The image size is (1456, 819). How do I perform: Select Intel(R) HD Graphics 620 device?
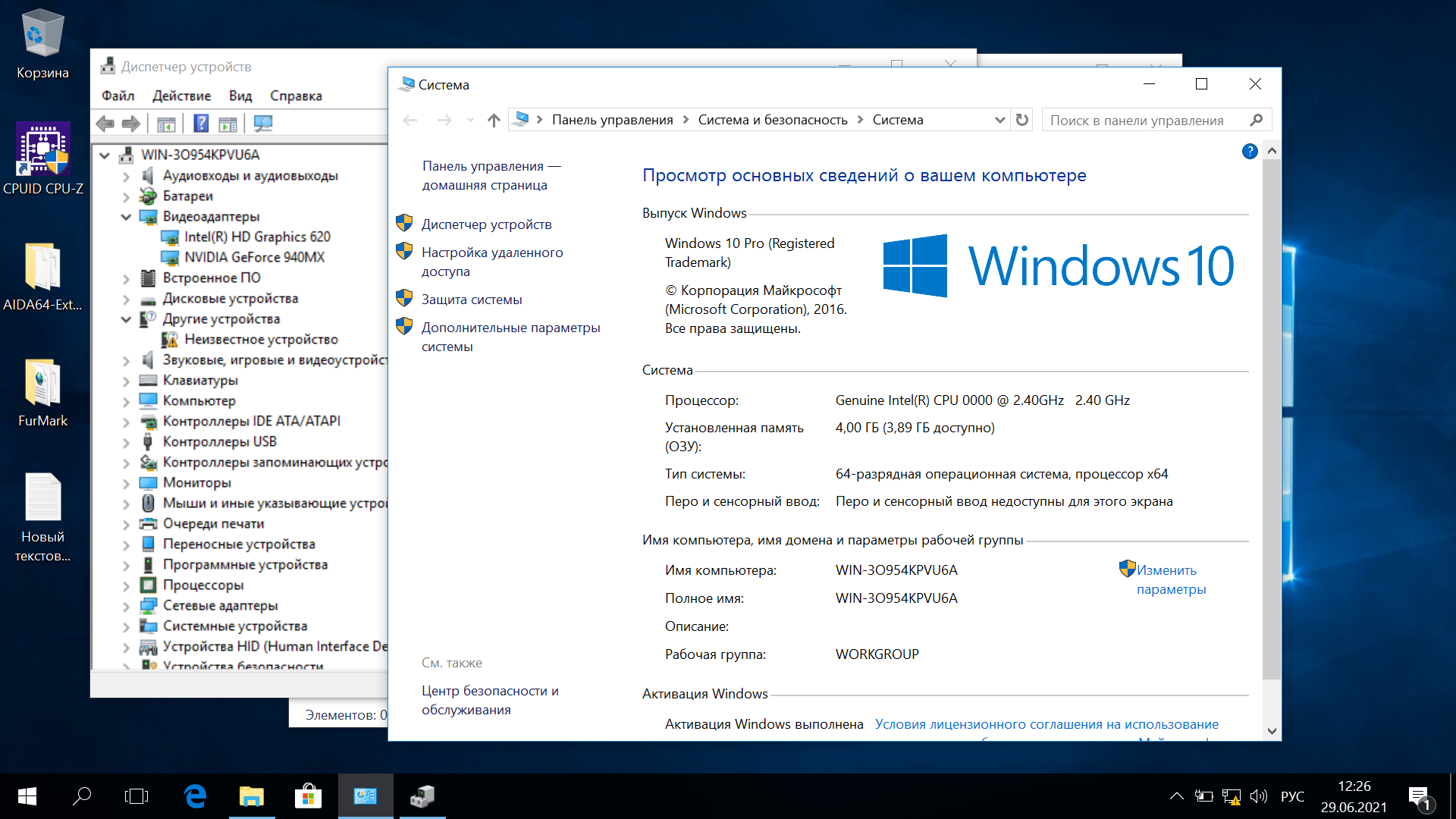(x=257, y=237)
